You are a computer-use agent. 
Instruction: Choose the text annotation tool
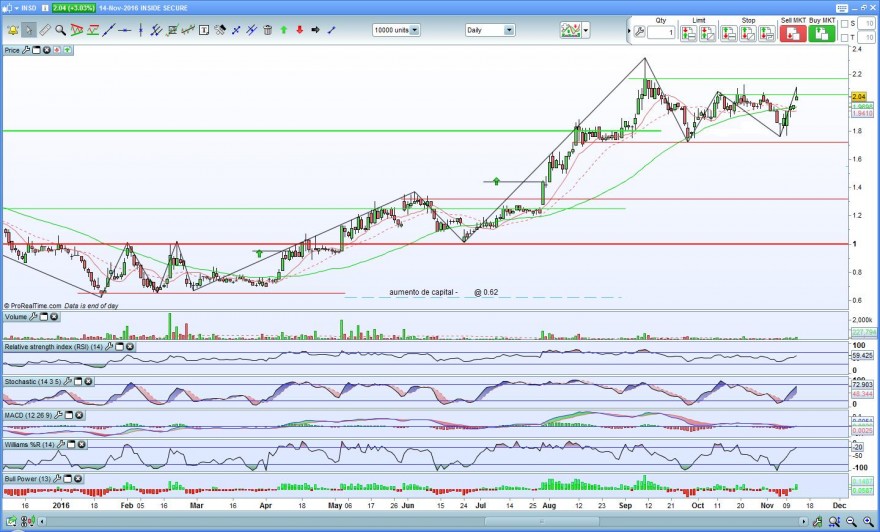[204, 30]
